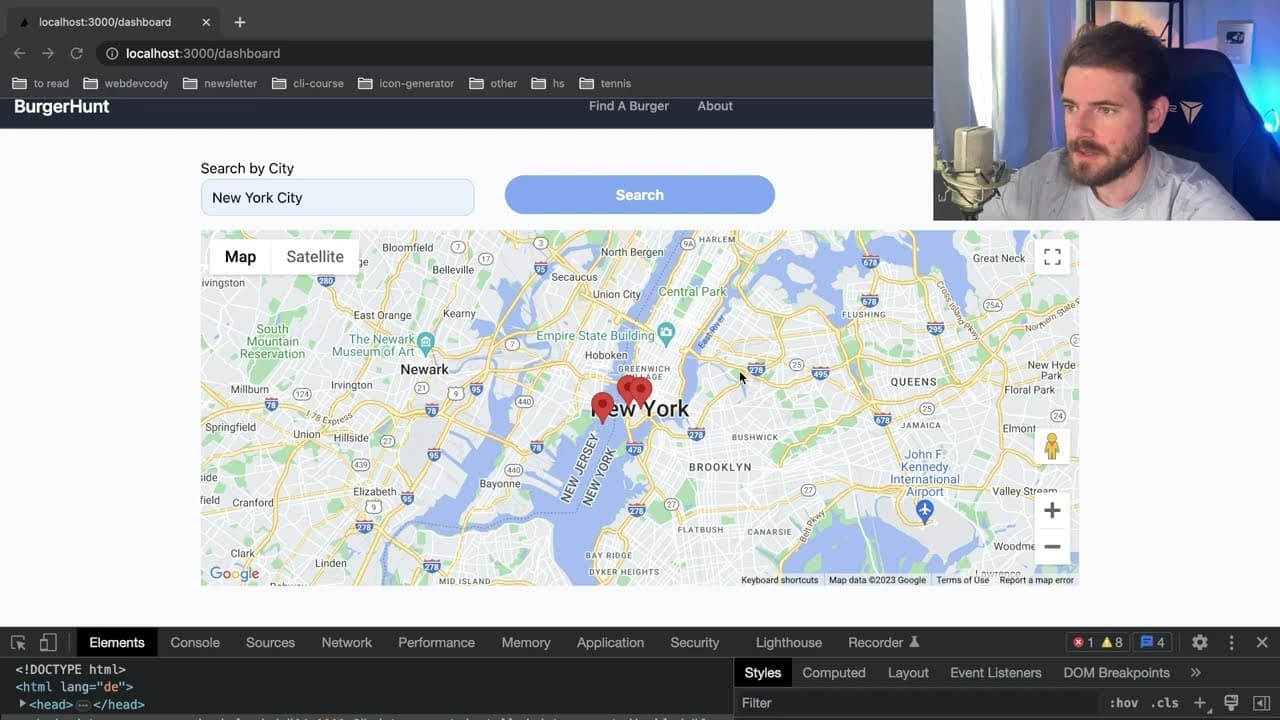
Task: Click the Empire State Building map pin
Action: click(x=667, y=333)
